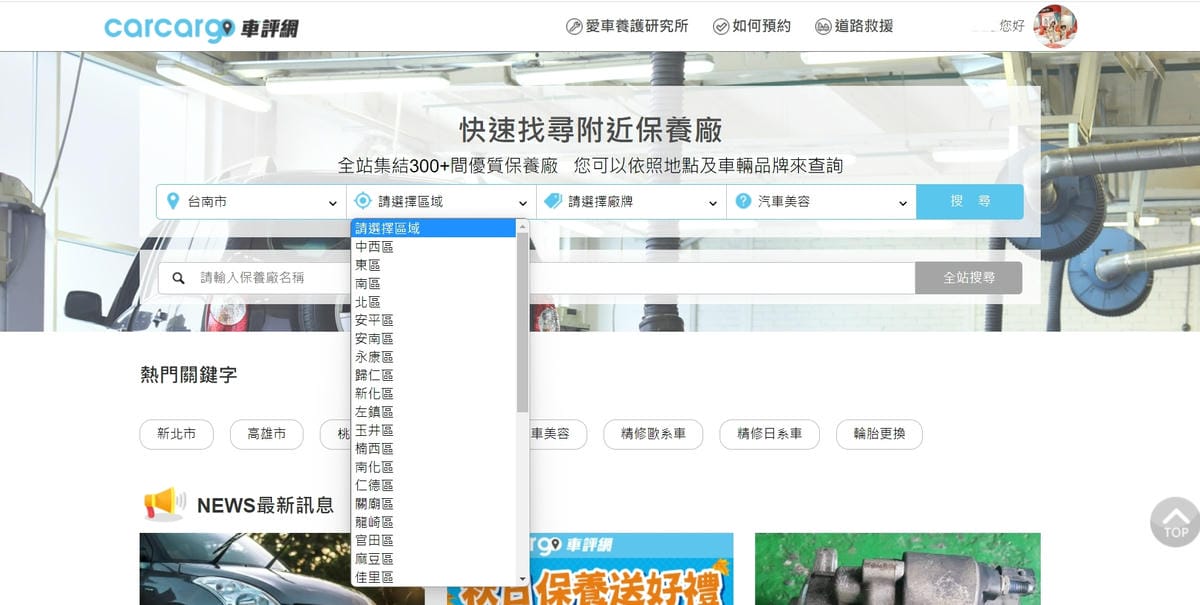This screenshot has width=1200, height=605.
Task: Go to the 道路救援 page
Action: coord(854,26)
